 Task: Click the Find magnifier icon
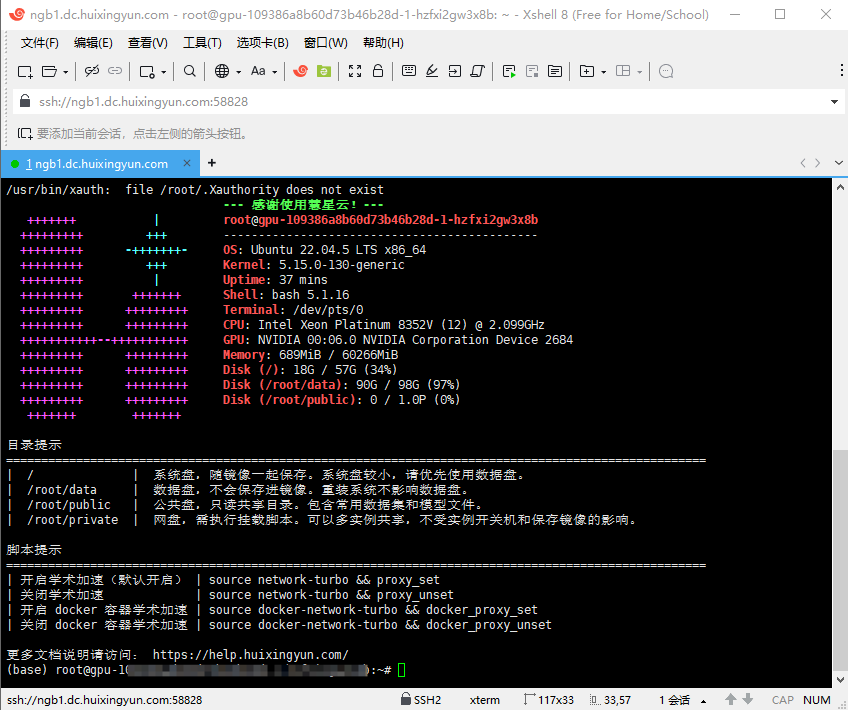tap(190, 71)
